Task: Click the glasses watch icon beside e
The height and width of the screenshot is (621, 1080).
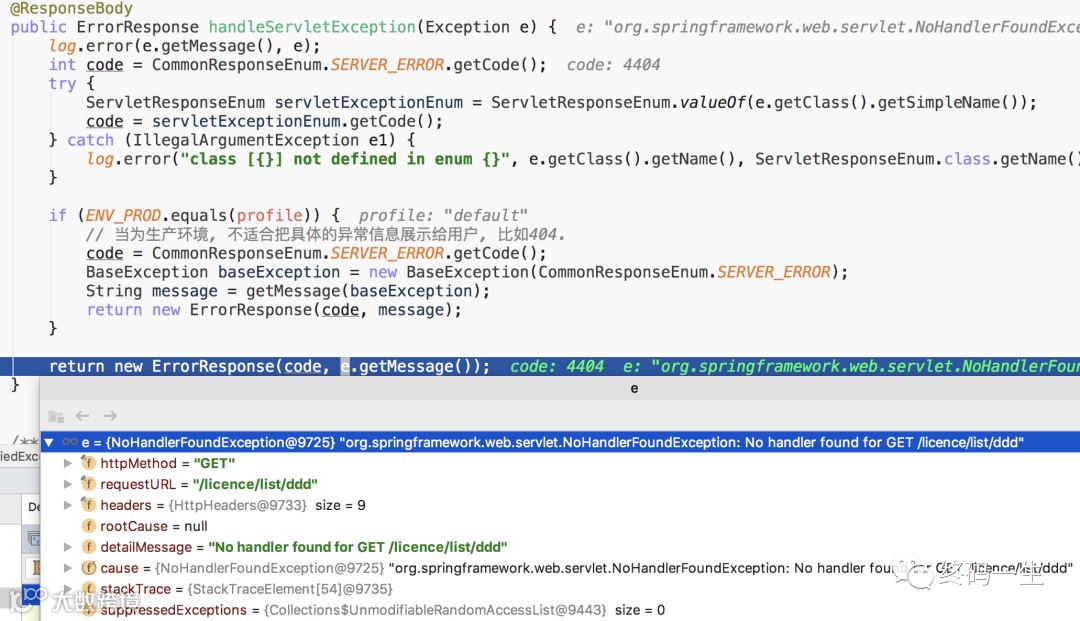Action: pyautogui.click(x=70, y=442)
